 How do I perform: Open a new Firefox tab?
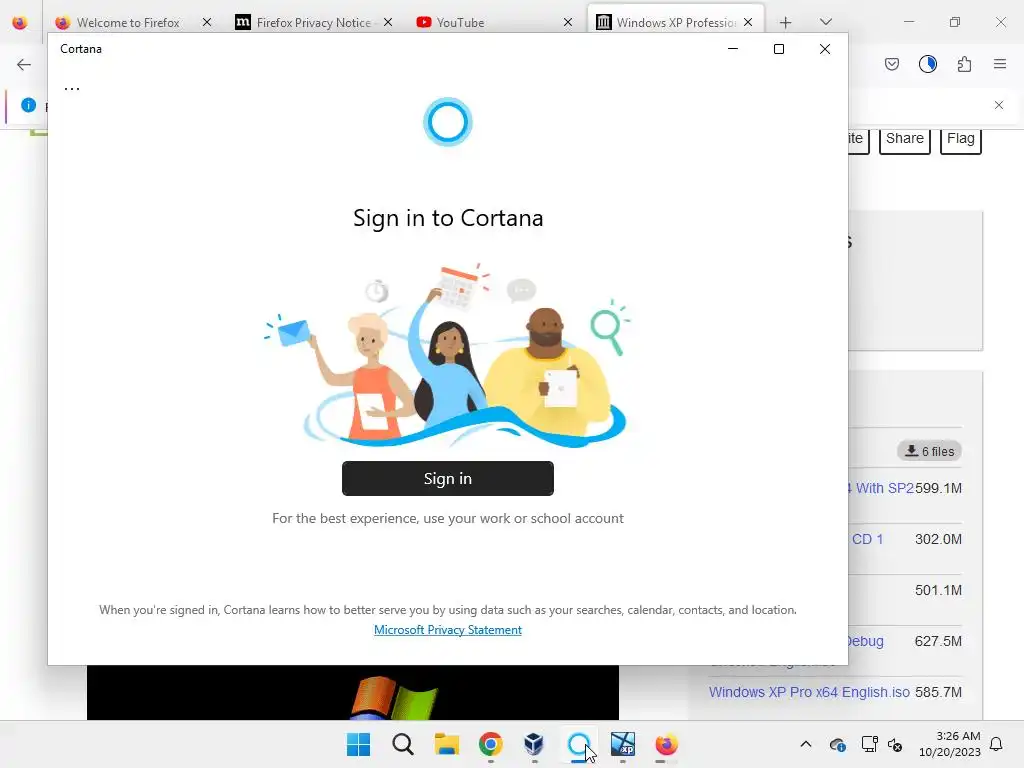[x=786, y=23]
